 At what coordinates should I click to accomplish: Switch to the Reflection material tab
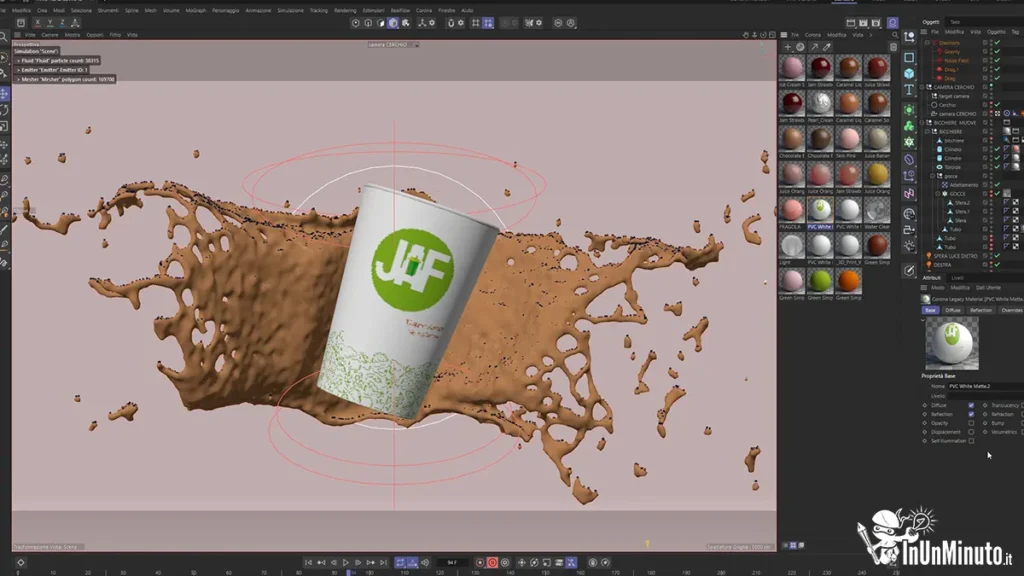(981, 310)
